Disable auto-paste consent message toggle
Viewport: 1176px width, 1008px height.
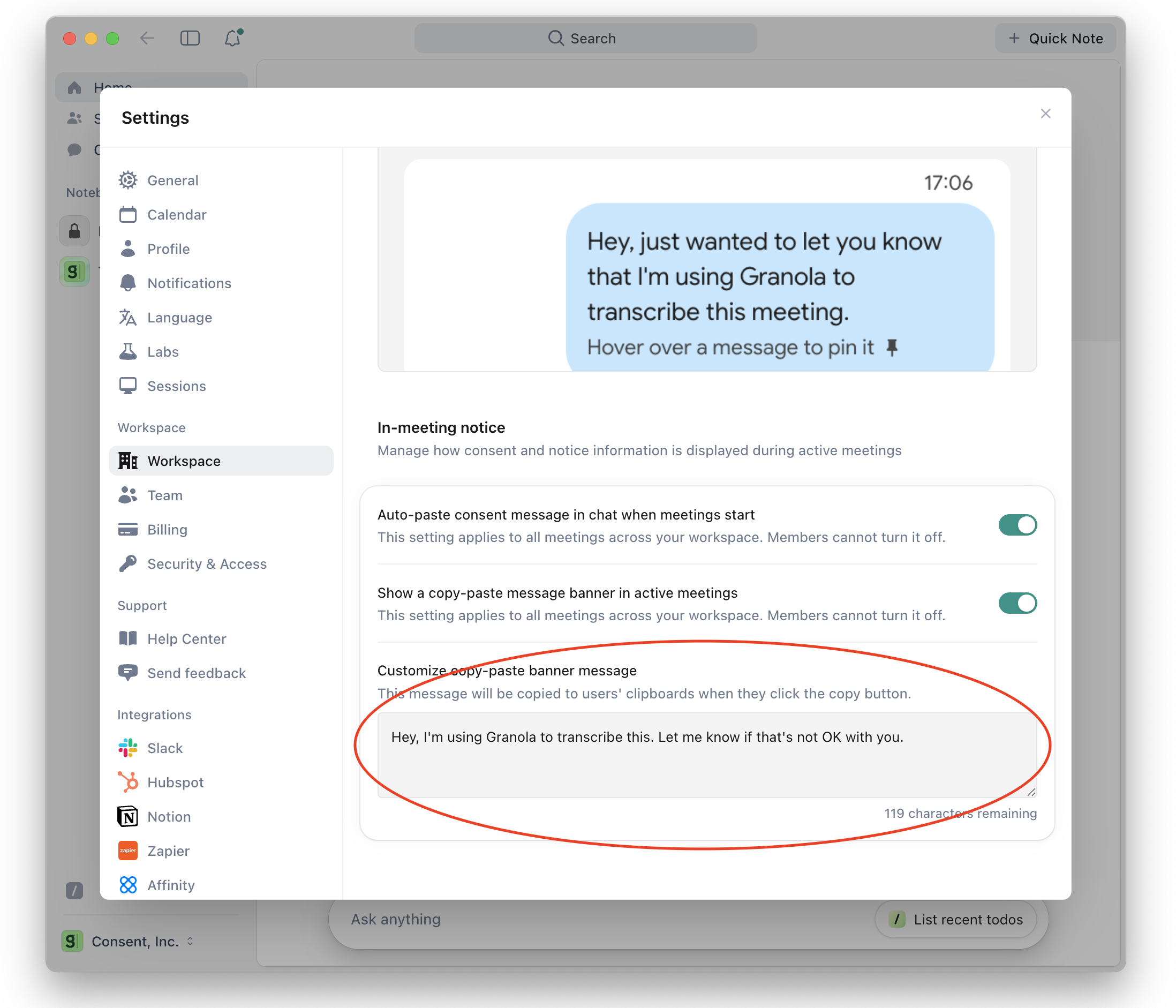[x=1017, y=525]
